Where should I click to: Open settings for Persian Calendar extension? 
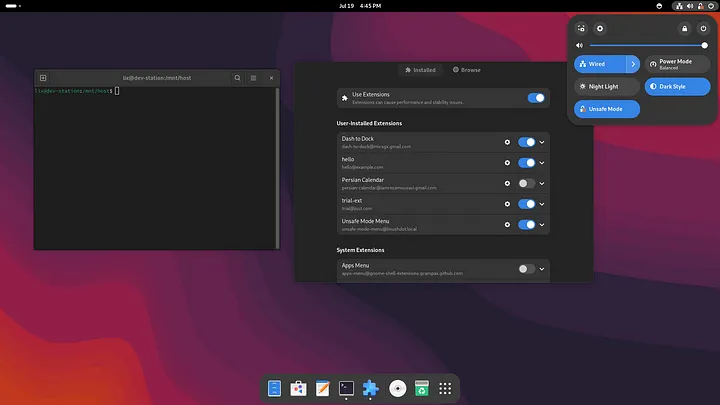507,184
